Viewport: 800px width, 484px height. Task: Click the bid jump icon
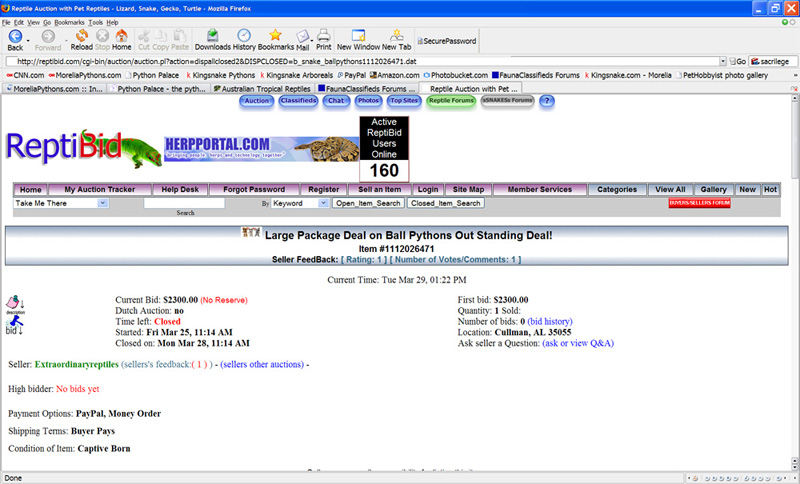[x=14, y=325]
